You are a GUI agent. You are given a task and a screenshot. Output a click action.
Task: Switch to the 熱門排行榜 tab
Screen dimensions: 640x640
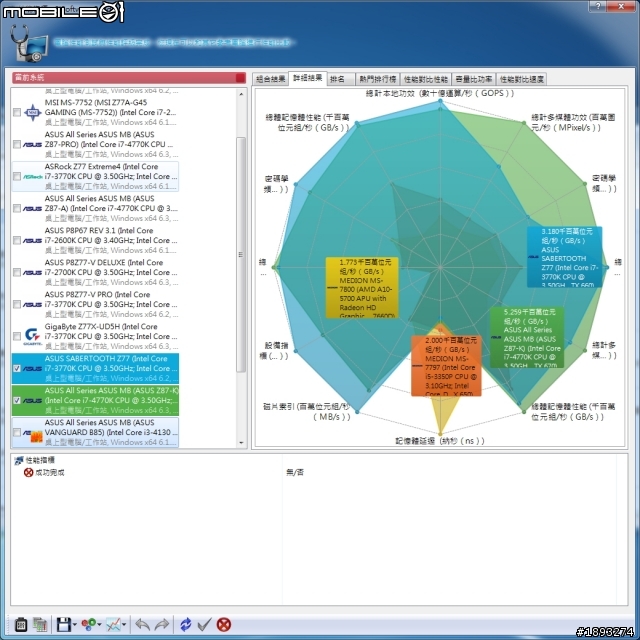coord(378,79)
